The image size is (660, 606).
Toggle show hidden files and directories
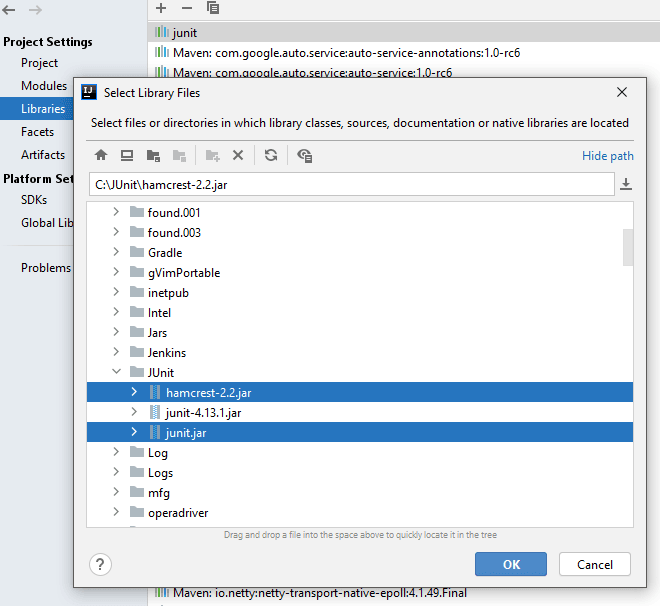click(x=305, y=155)
